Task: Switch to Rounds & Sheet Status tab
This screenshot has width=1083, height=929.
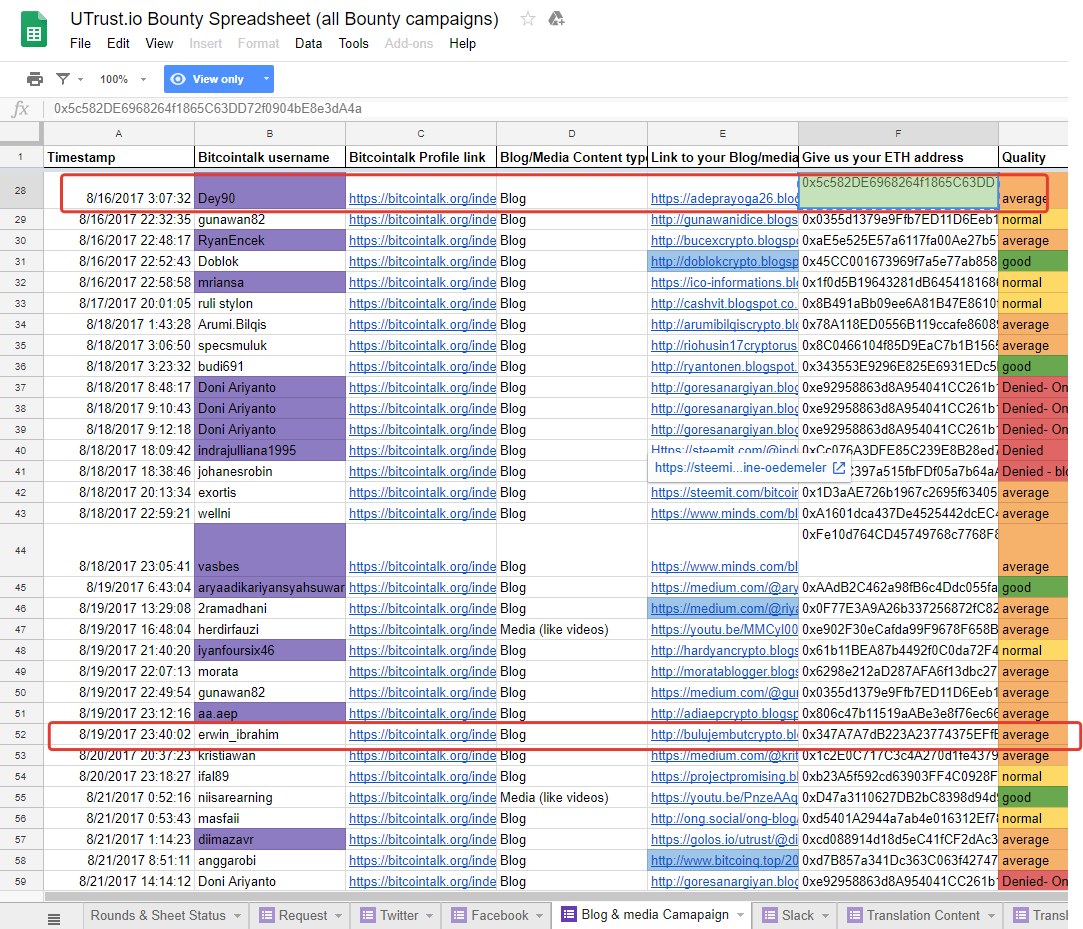Action: [158, 915]
